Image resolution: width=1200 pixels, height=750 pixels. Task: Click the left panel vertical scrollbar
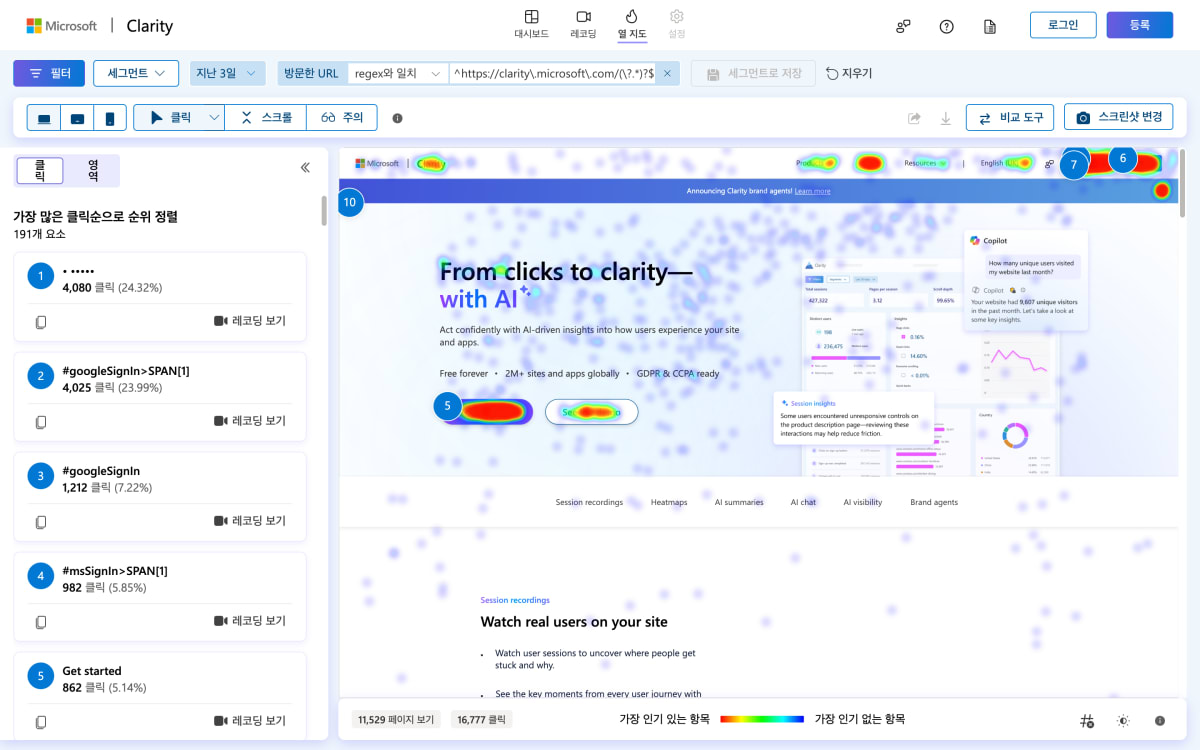pyautogui.click(x=323, y=210)
